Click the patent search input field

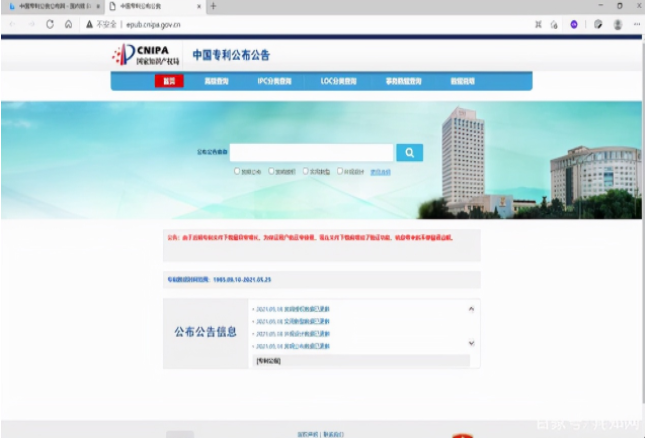311,152
